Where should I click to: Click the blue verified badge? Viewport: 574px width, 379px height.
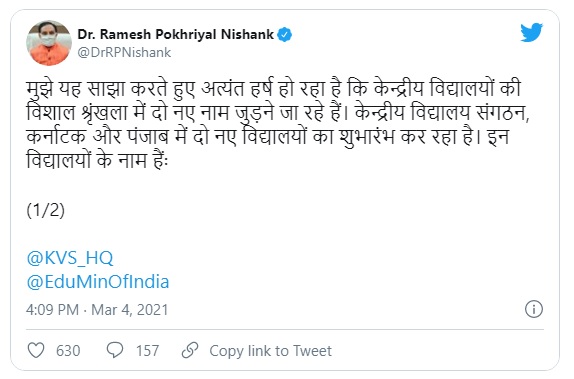(x=285, y=35)
